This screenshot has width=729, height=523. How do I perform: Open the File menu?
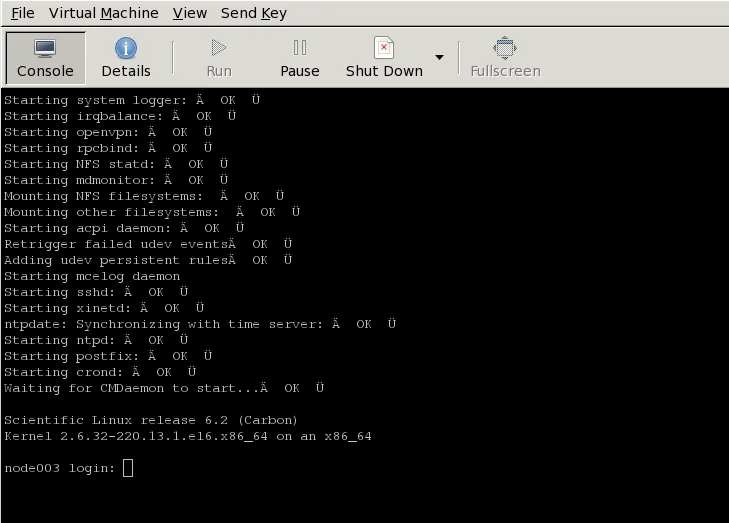(22, 13)
